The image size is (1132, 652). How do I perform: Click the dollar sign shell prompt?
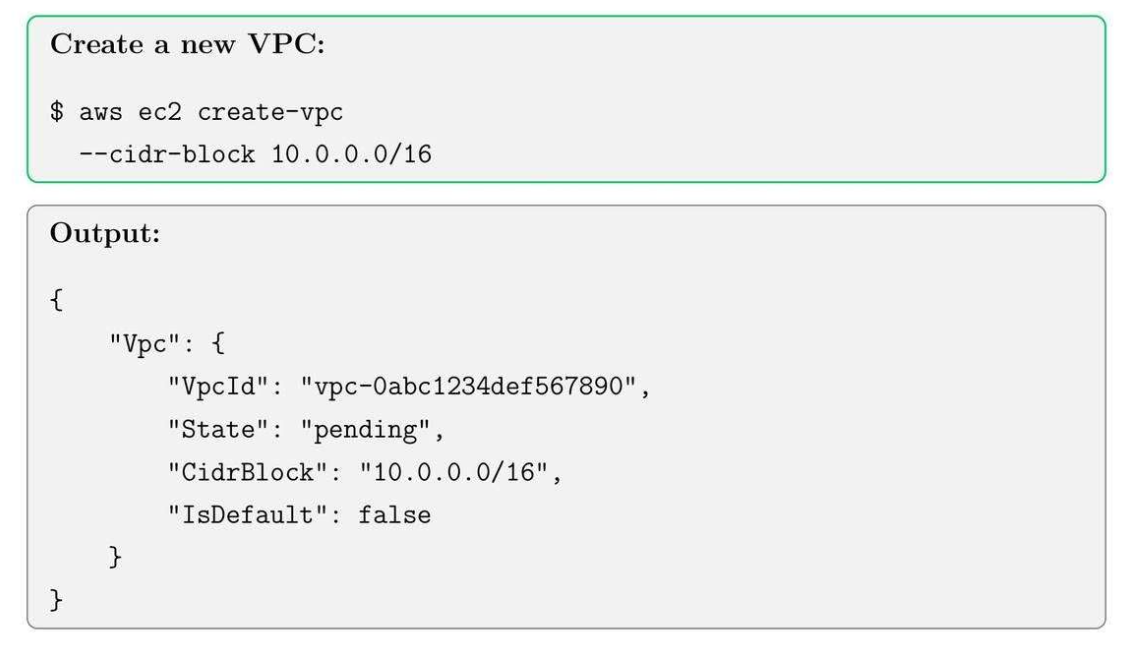(57, 113)
